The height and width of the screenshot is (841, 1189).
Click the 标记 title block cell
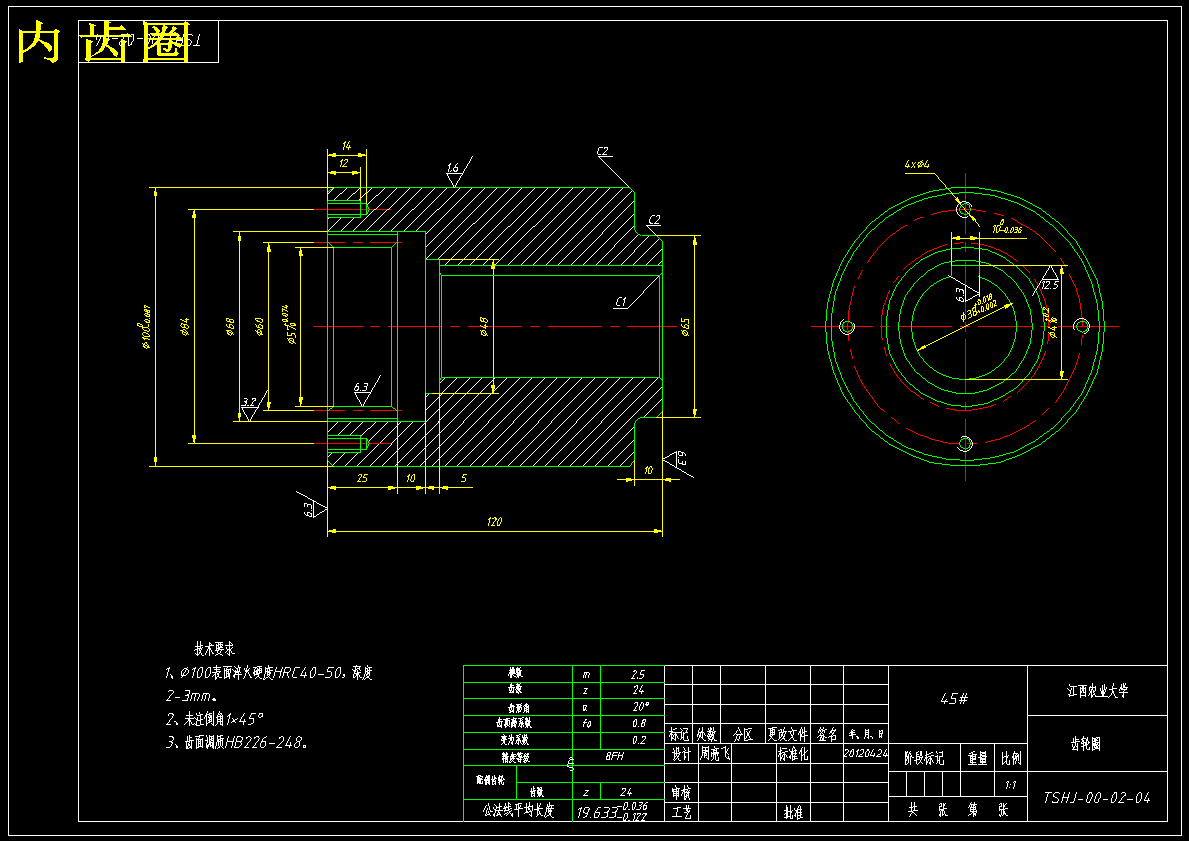679,734
